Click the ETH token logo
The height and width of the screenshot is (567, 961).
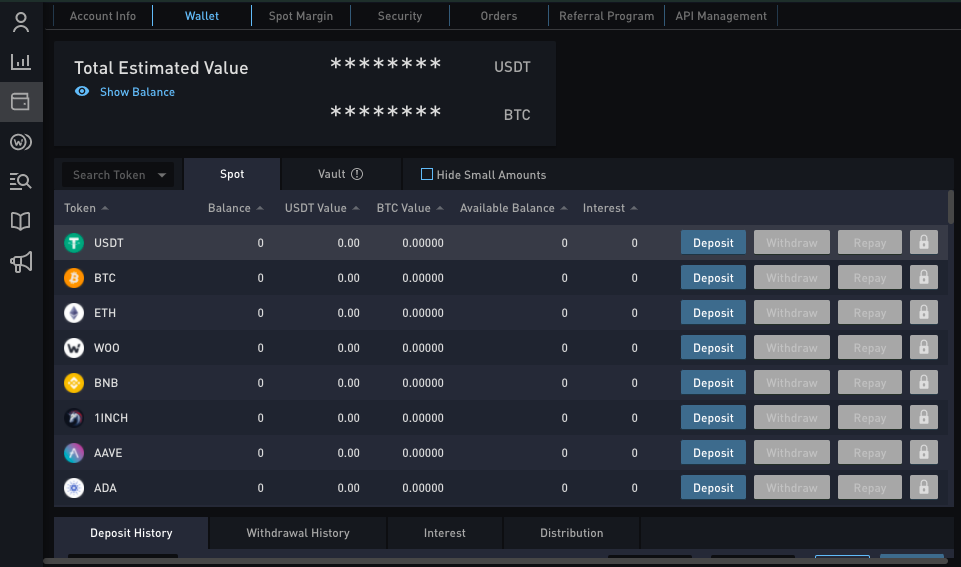(74, 313)
